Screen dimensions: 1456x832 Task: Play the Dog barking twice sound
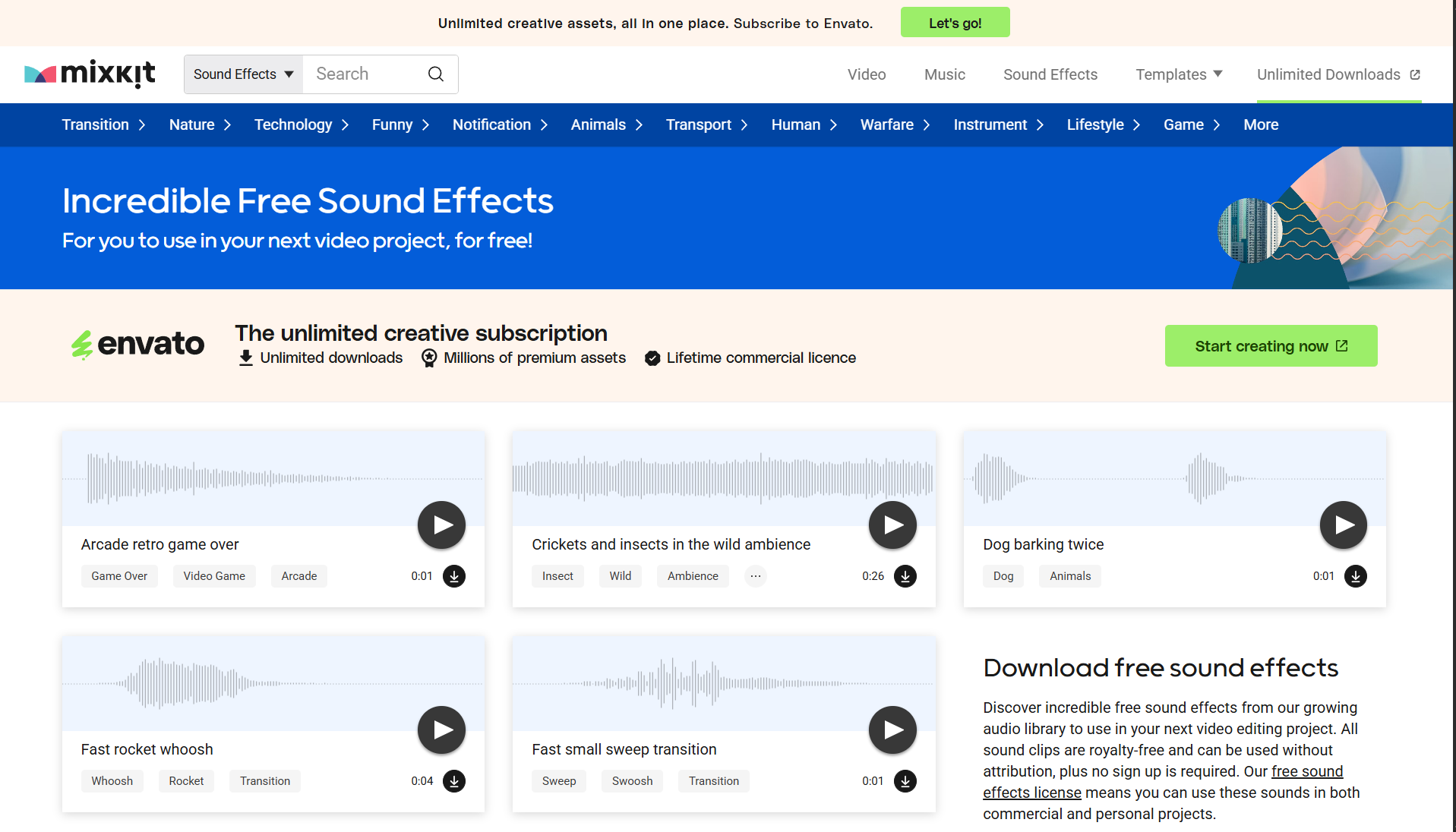tap(1343, 525)
